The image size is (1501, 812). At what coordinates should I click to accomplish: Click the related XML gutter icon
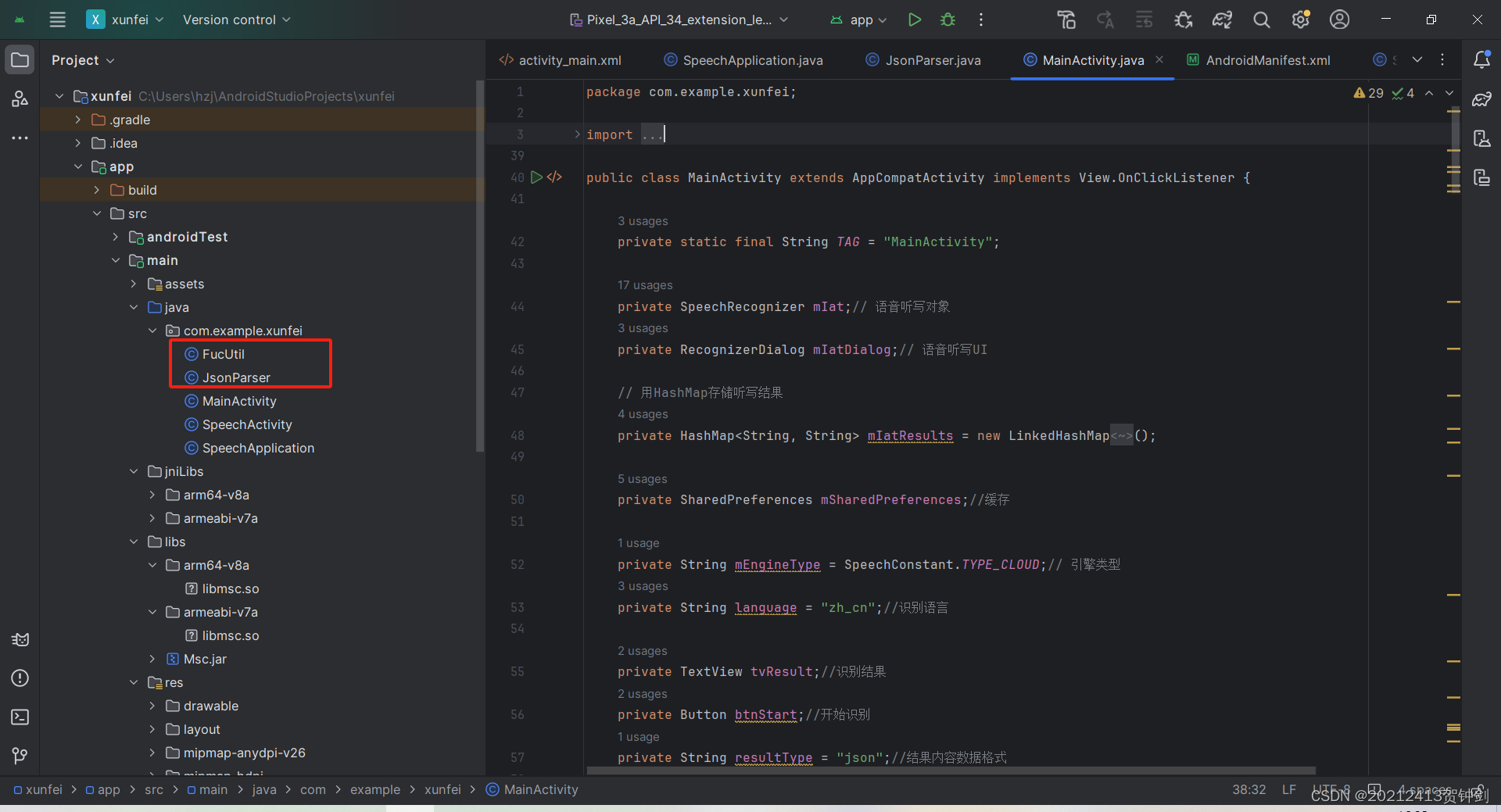554,177
